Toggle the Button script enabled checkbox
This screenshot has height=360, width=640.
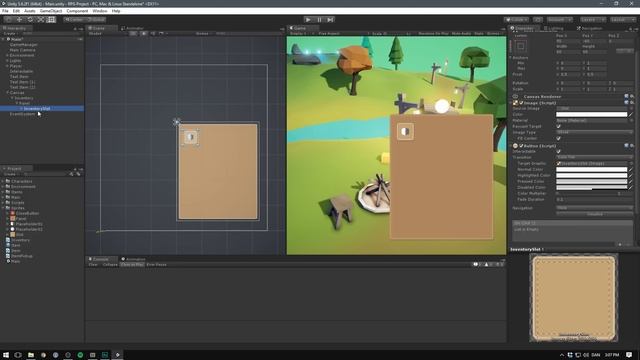pyautogui.click(x=521, y=146)
